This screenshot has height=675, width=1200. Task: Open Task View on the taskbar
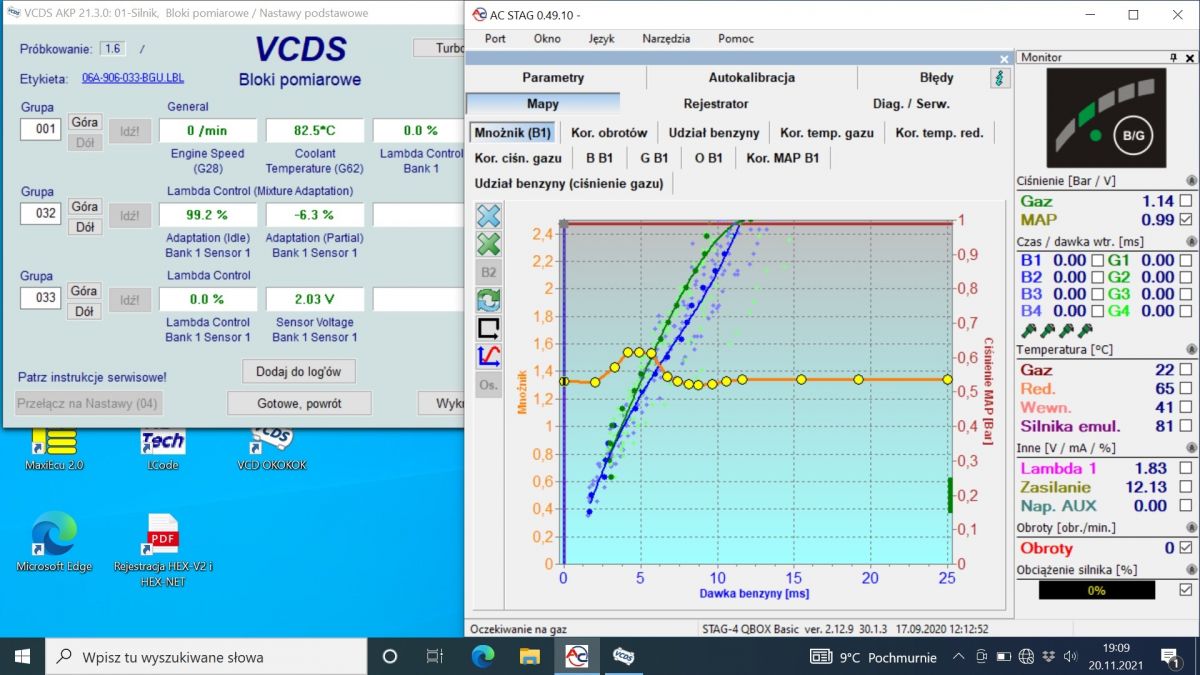(435, 656)
